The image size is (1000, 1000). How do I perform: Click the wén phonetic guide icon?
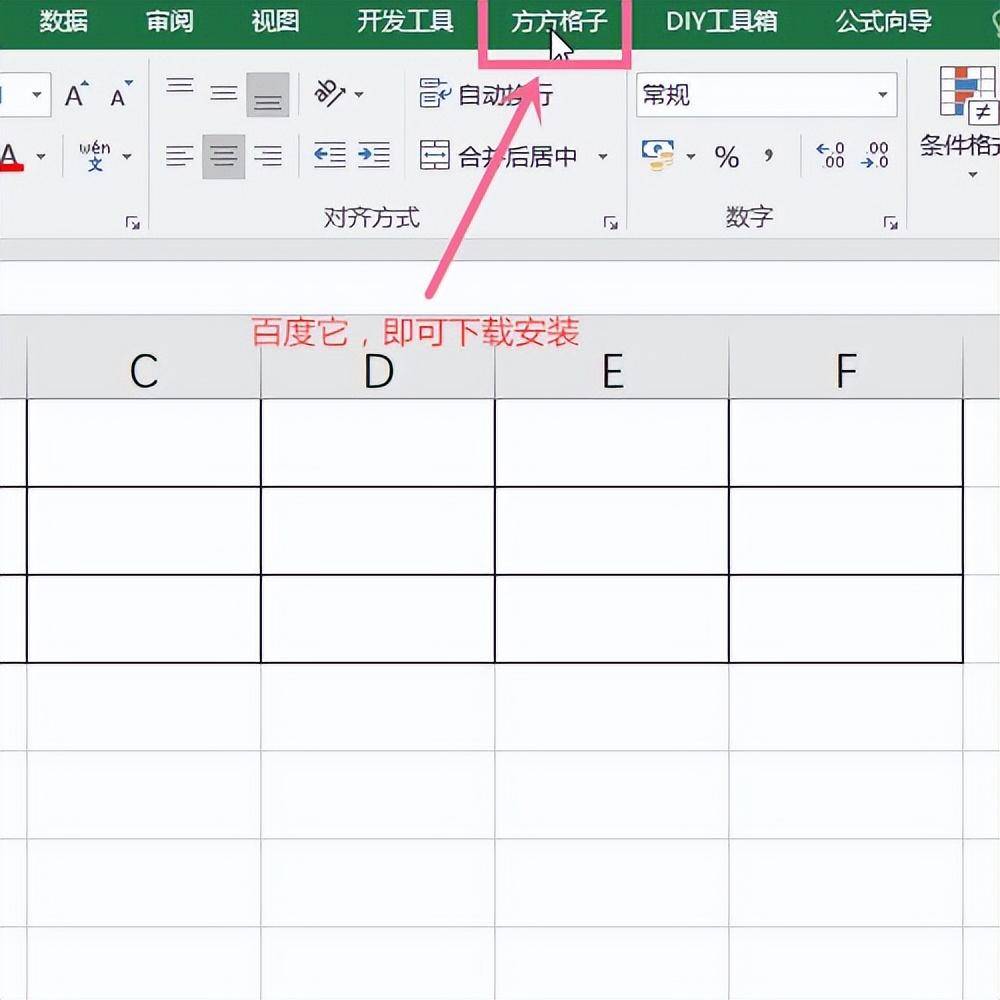[x=95, y=156]
